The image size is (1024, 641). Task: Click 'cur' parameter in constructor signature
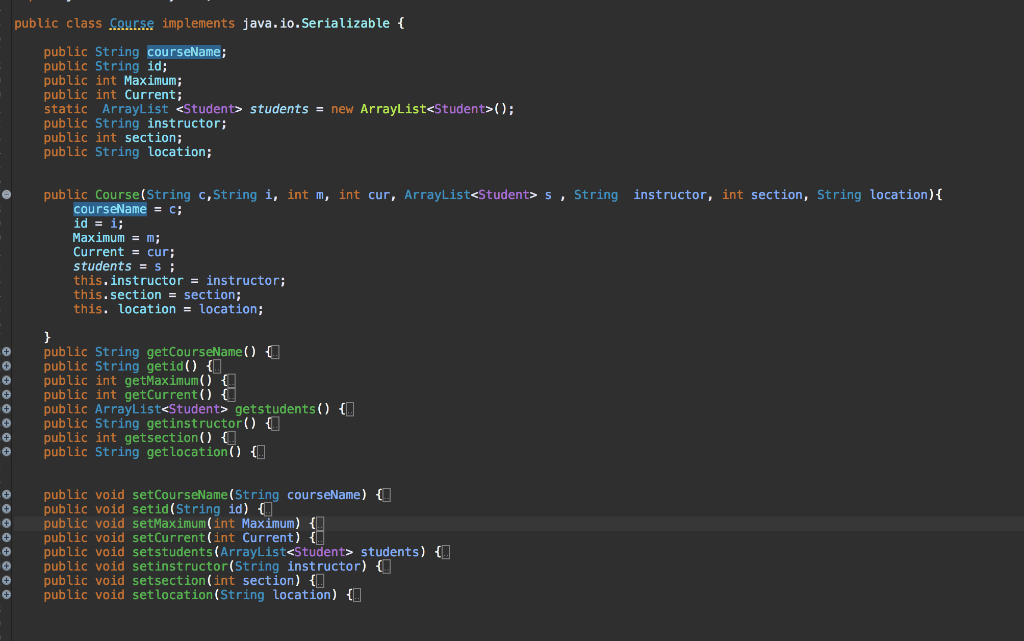(379, 195)
